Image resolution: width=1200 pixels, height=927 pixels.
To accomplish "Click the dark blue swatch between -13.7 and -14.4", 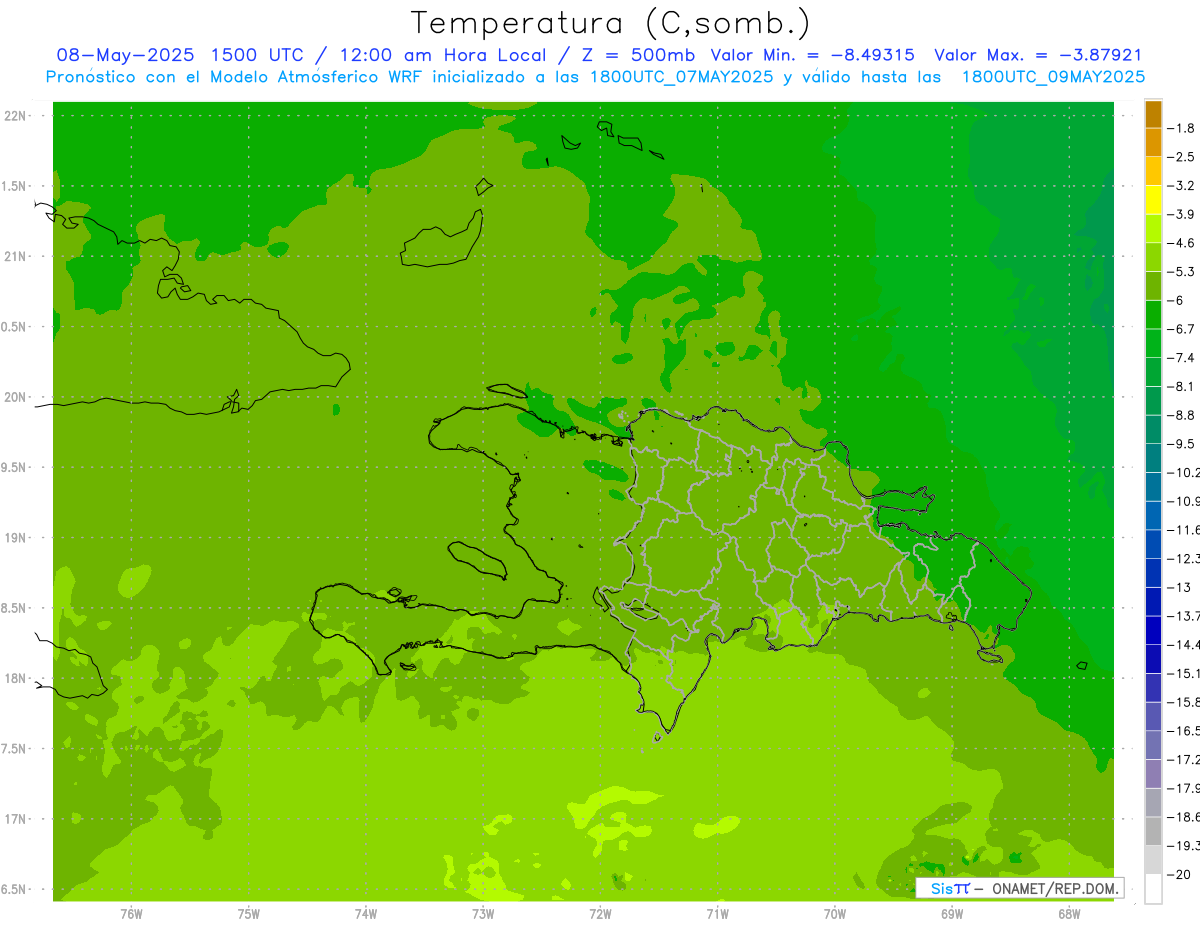I will [1153, 630].
